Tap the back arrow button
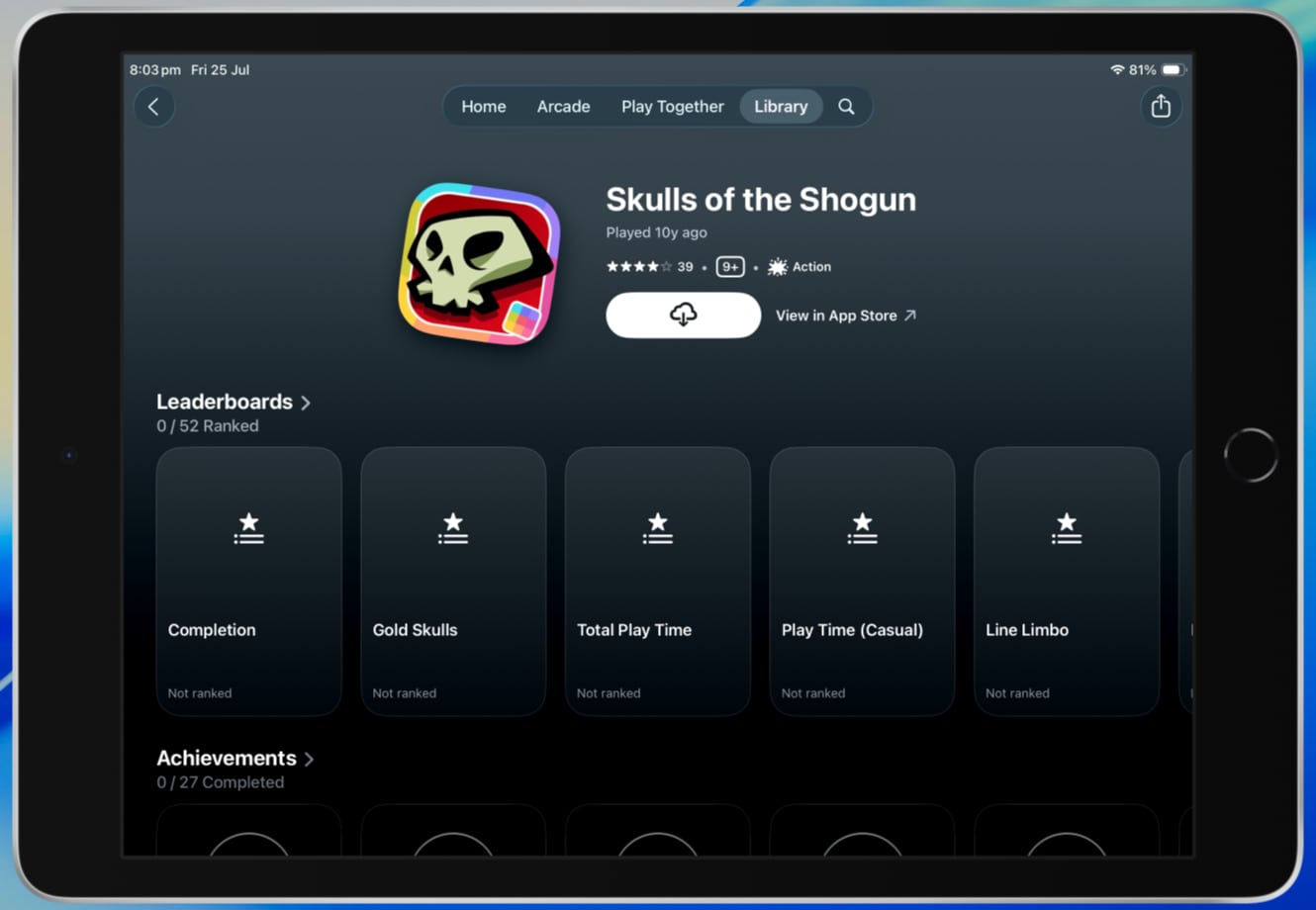Screen dimensions: 1316x910 coord(154,107)
